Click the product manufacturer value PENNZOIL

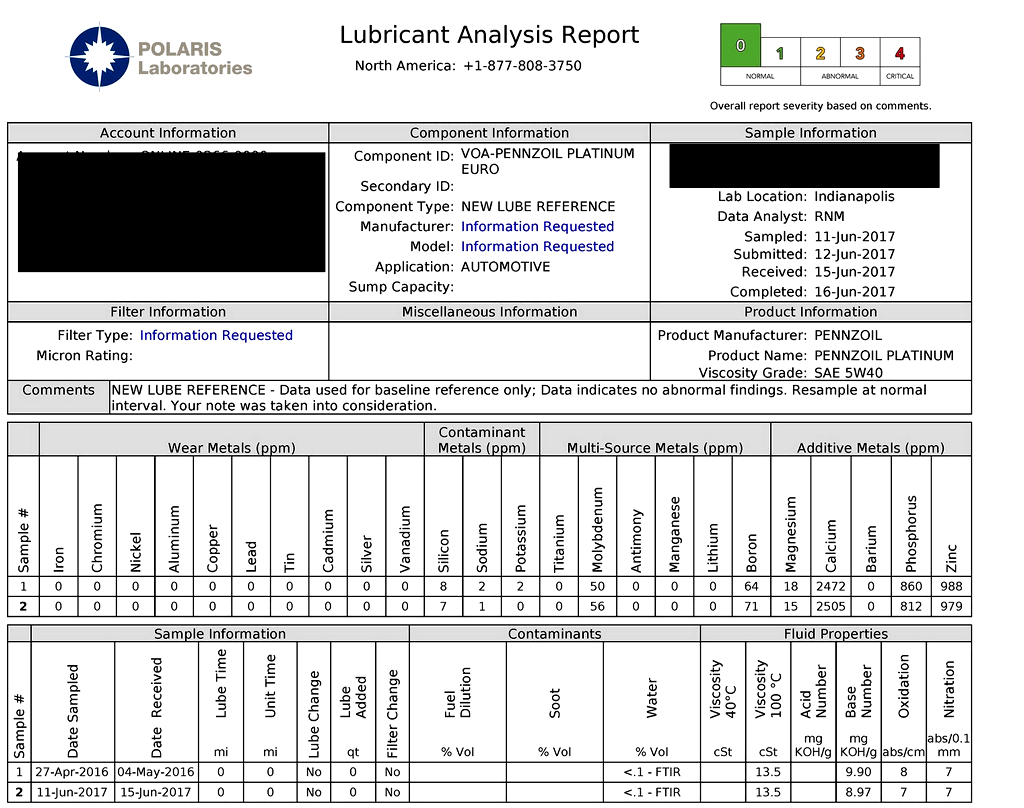click(x=848, y=336)
